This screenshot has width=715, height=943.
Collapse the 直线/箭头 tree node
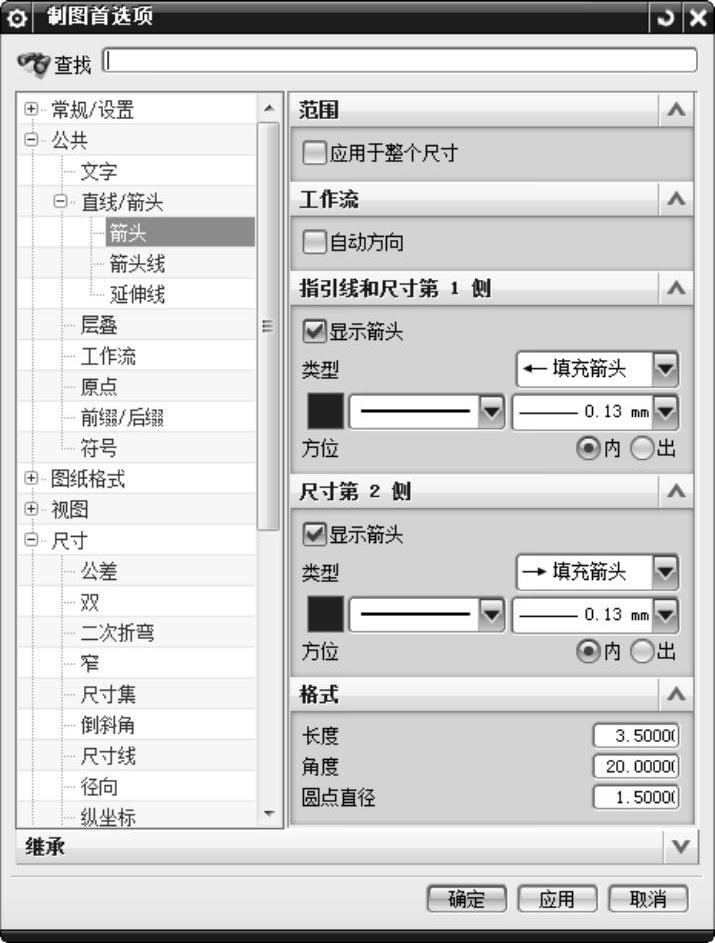coord(60,201)
